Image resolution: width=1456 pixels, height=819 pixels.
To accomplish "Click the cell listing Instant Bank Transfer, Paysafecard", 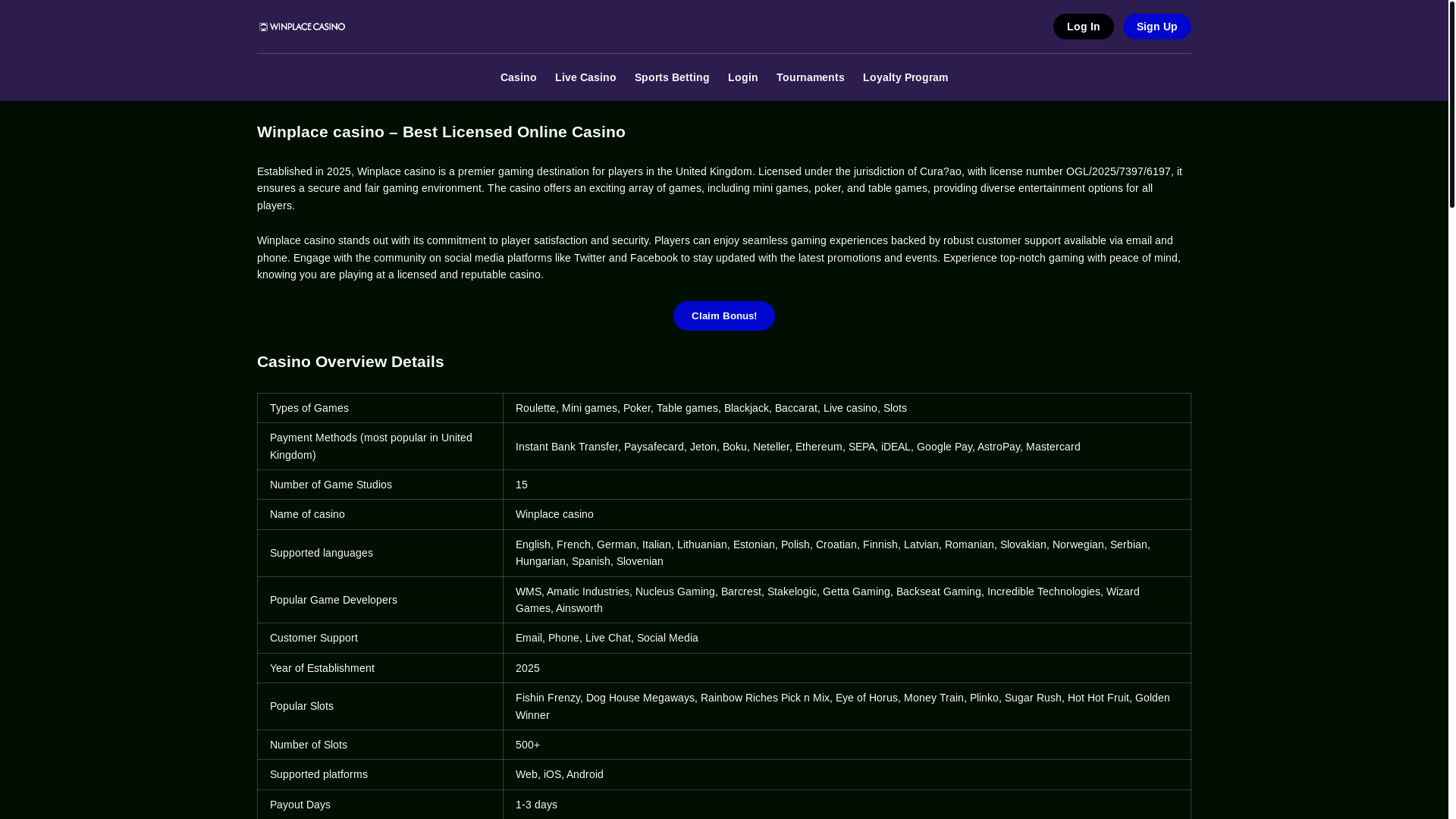I will tap(847, 446).
